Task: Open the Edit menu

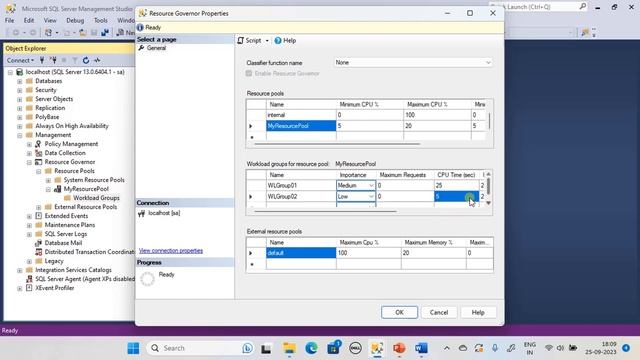Action: 29,20
